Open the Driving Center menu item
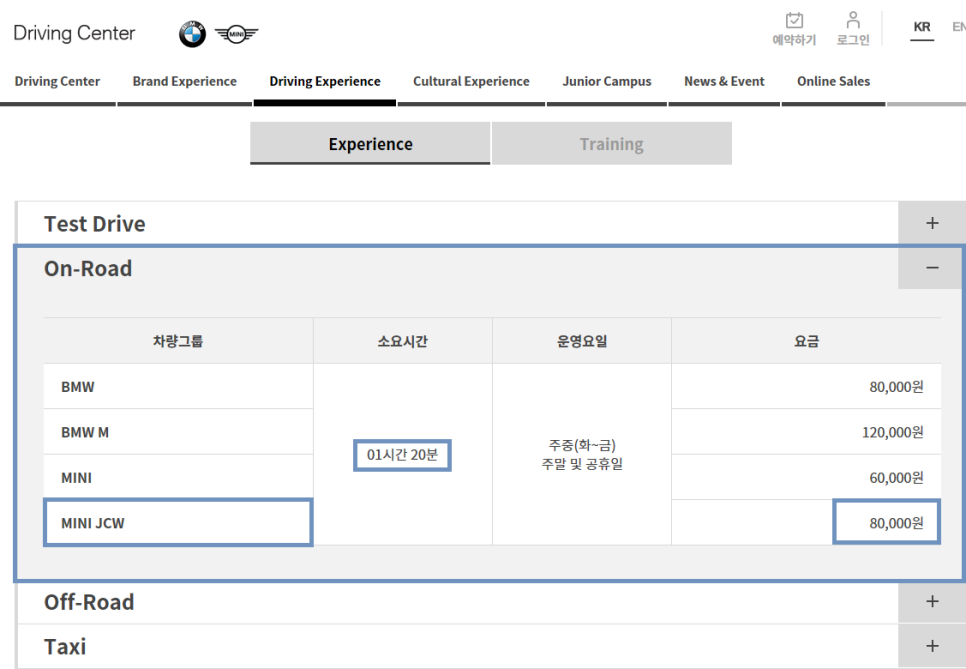Image resolution: width=966 pixels, height=669 pixels. [x=57, y=81]
